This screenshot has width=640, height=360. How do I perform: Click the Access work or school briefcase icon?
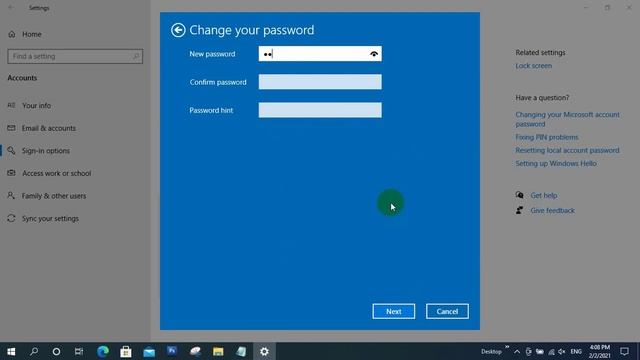pos(11,173)
